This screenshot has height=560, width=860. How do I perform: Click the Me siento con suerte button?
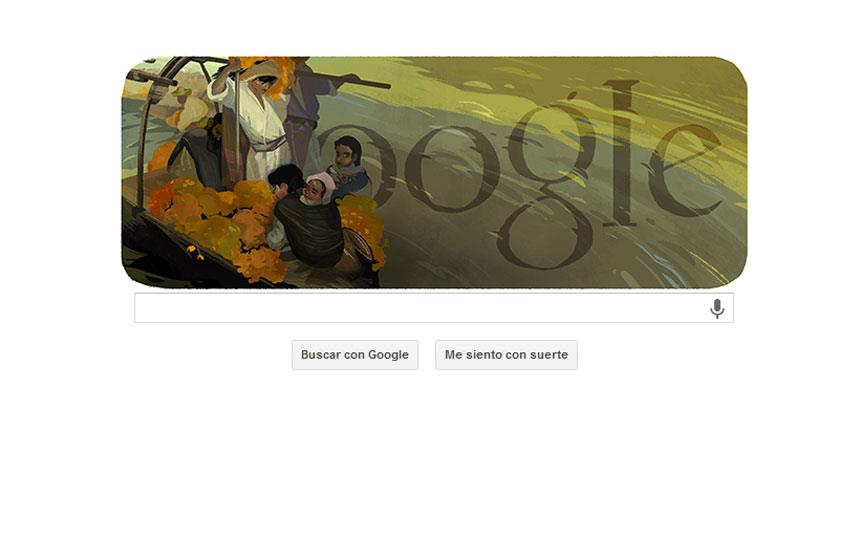pyautogui.click(x=506, y=355)
